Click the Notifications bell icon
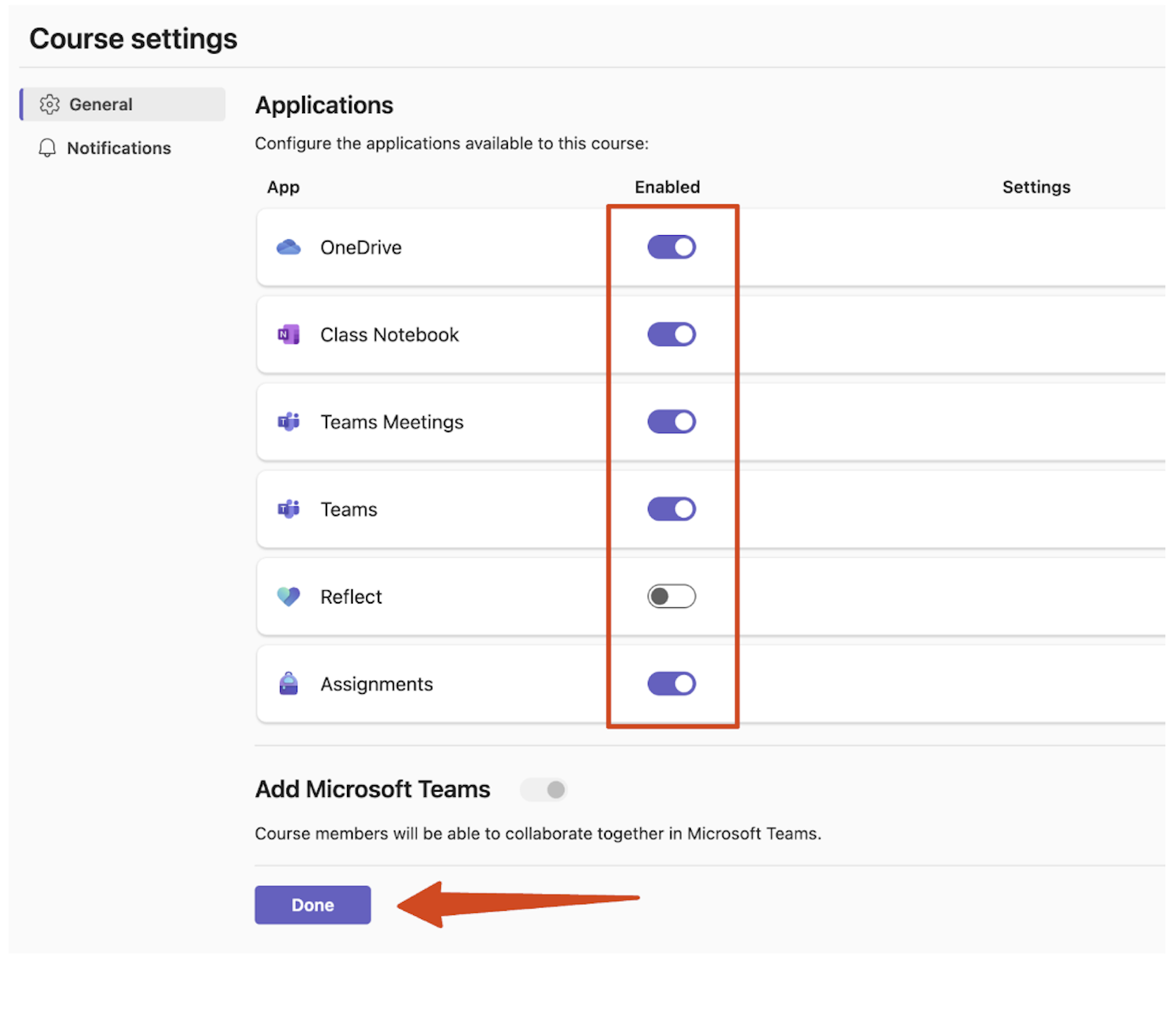The height and width of the screenshot is (1010, 1176). click(x=47, y=148)
